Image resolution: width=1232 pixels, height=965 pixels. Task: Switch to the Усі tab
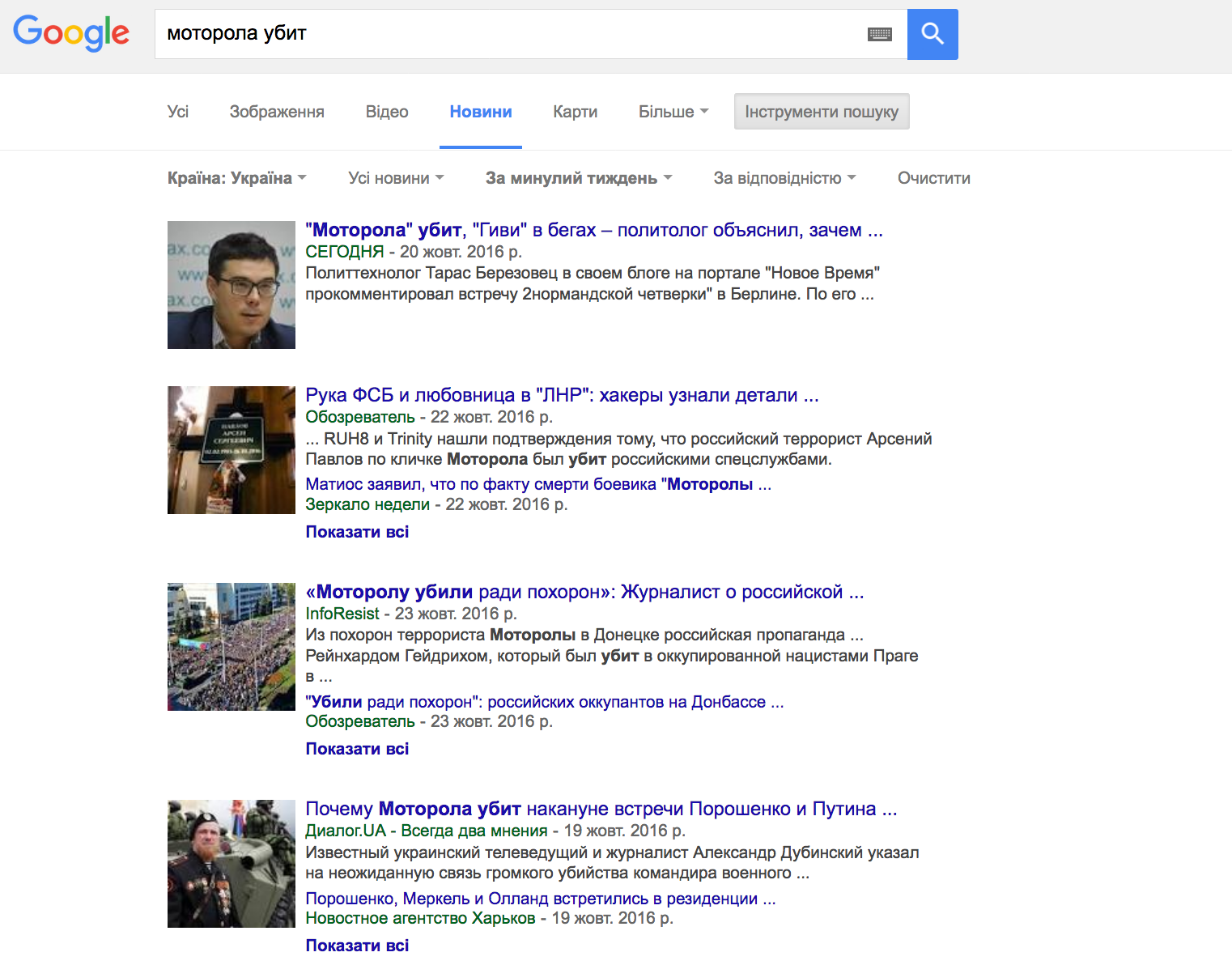point(178,112)
